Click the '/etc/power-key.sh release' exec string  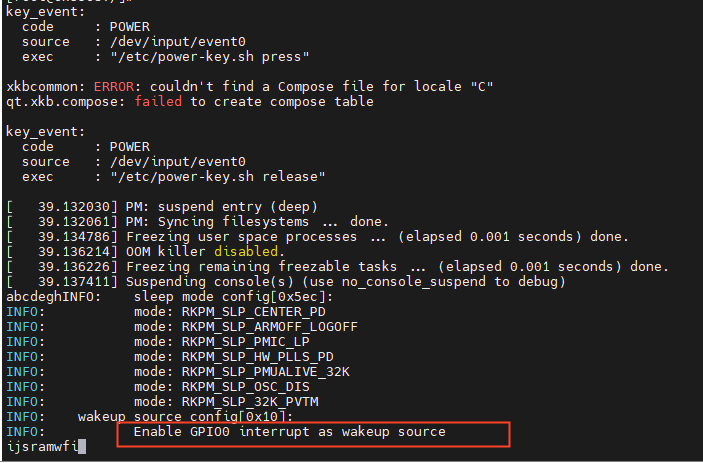(218, 177)
